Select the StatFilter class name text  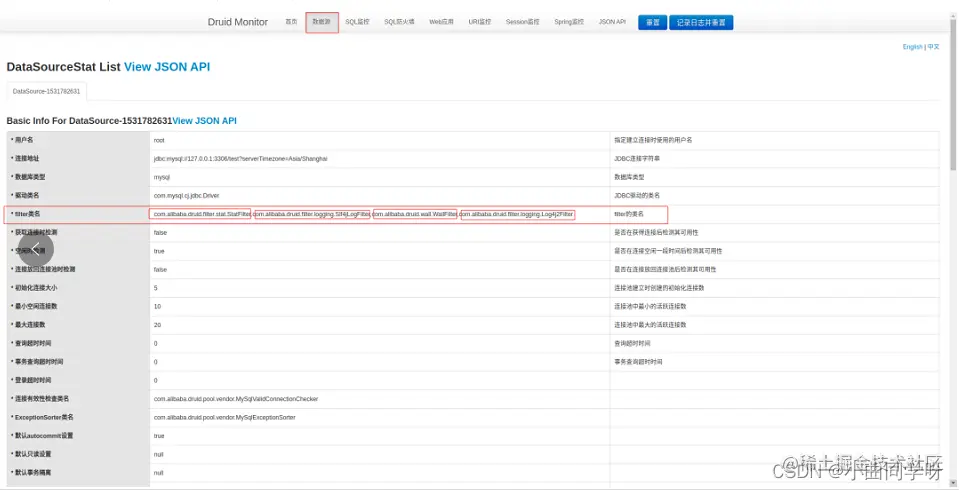[202, 214]
